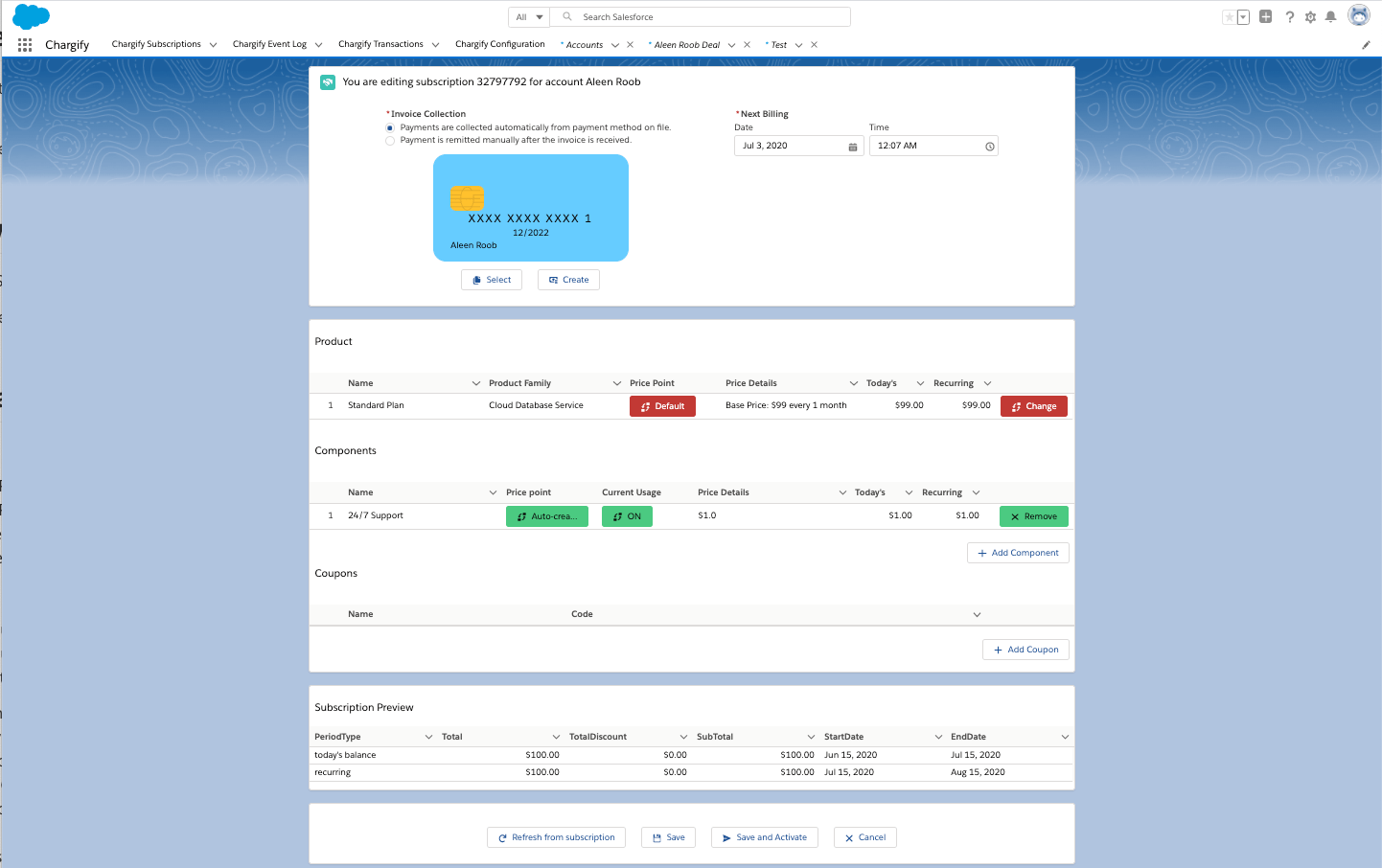
Task: Open the App Launcher grid icon
Action: point(25,45)
